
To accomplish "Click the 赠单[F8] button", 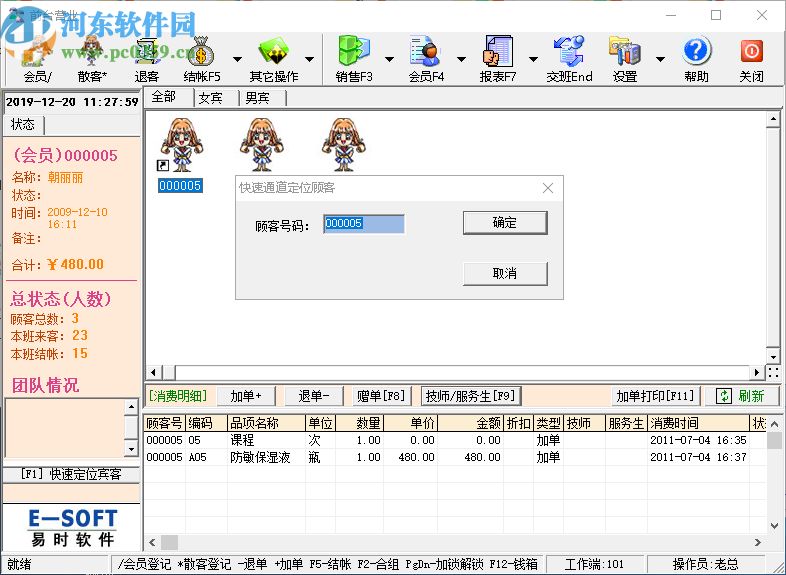I will tap(381, 396).
